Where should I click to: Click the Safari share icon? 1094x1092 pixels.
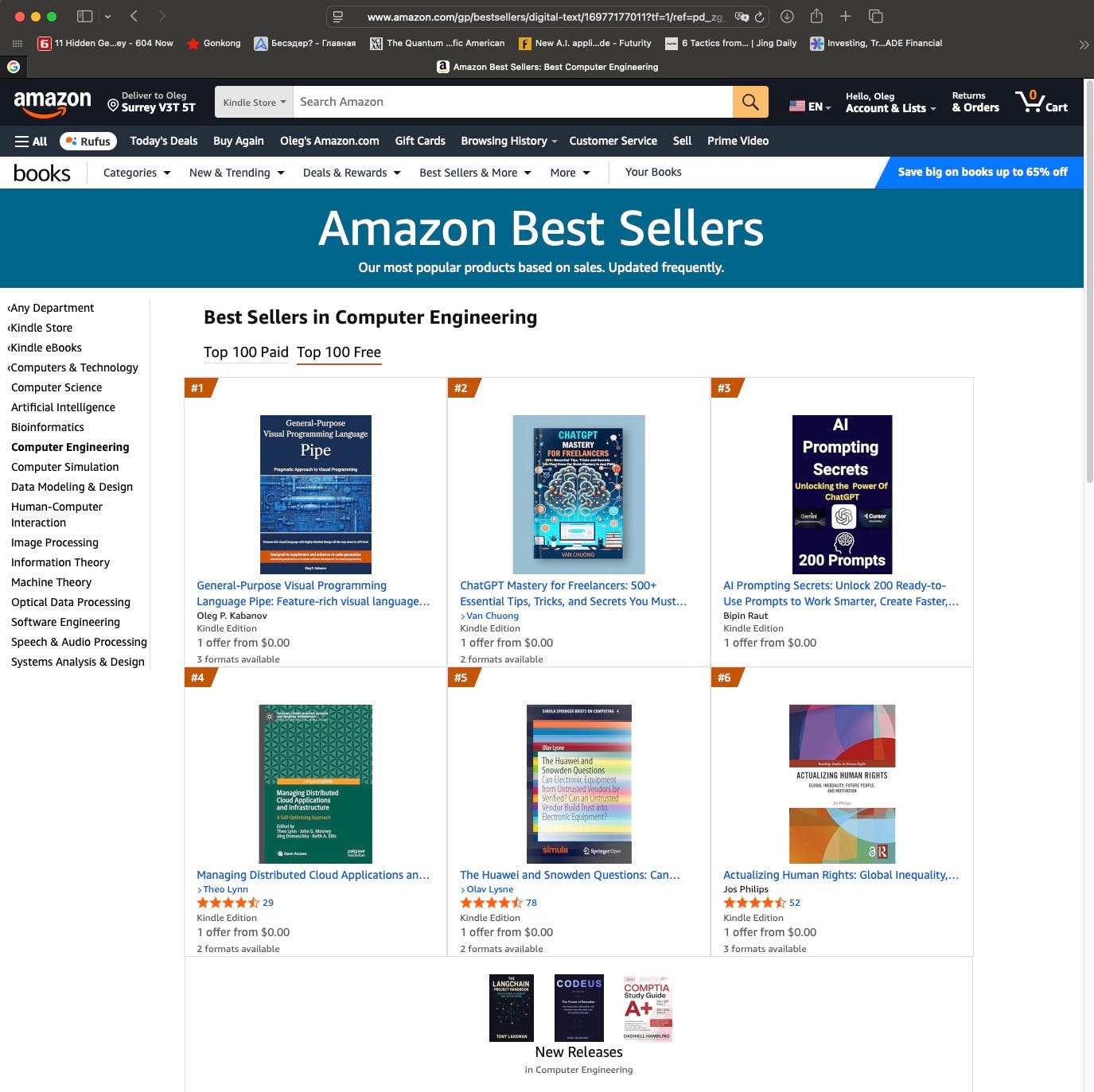tap(816, 16)
